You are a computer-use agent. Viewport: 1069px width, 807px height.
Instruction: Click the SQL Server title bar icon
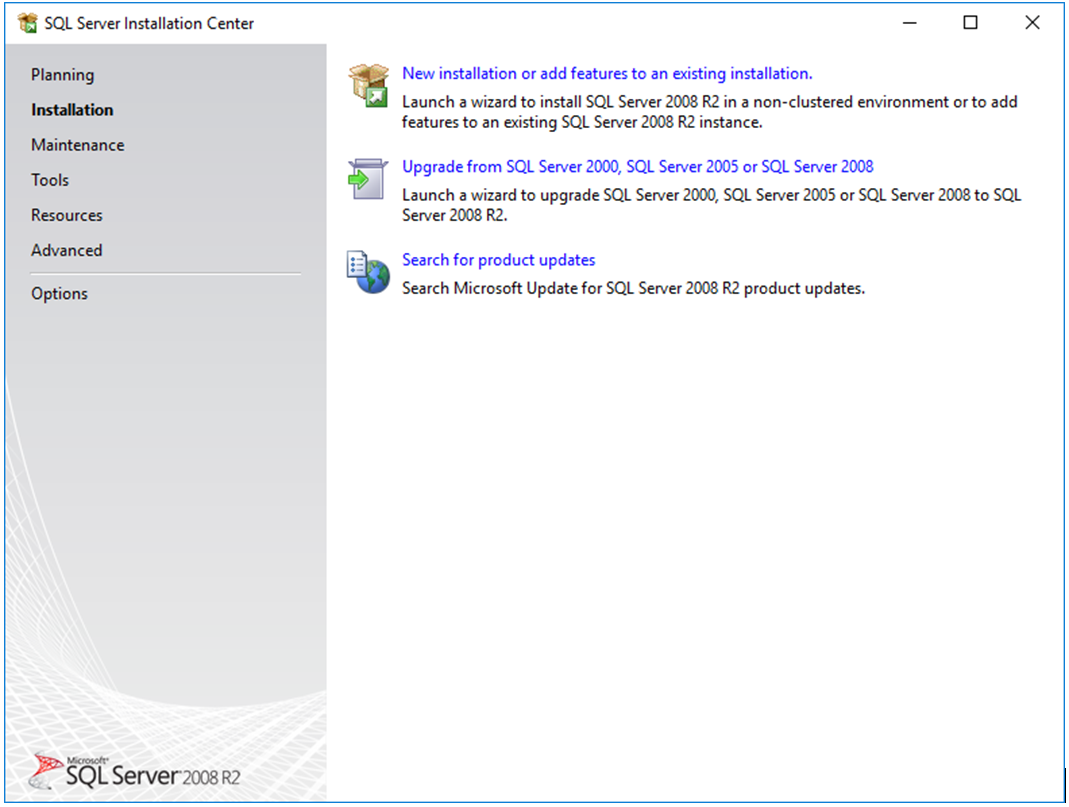pyautogui.click(x=28, y=23)
